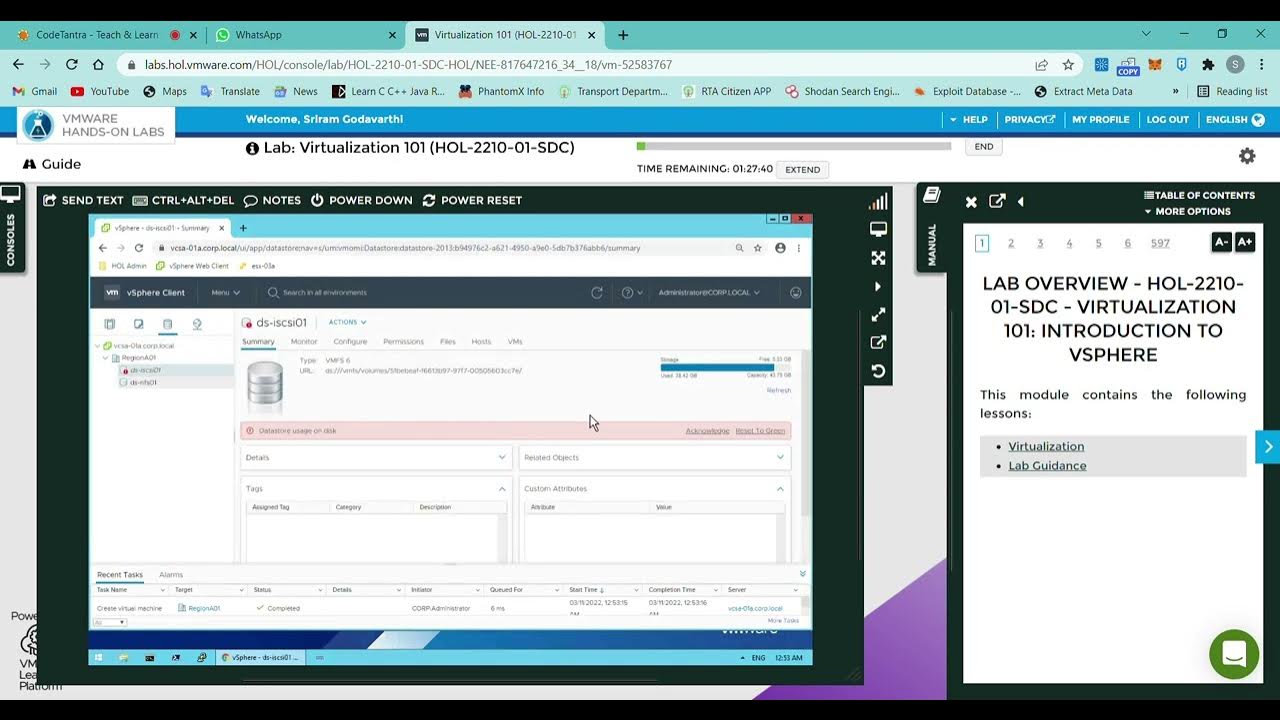Click Power Reset in console toolbar
1280x720 pixels.
click(472, 200)
